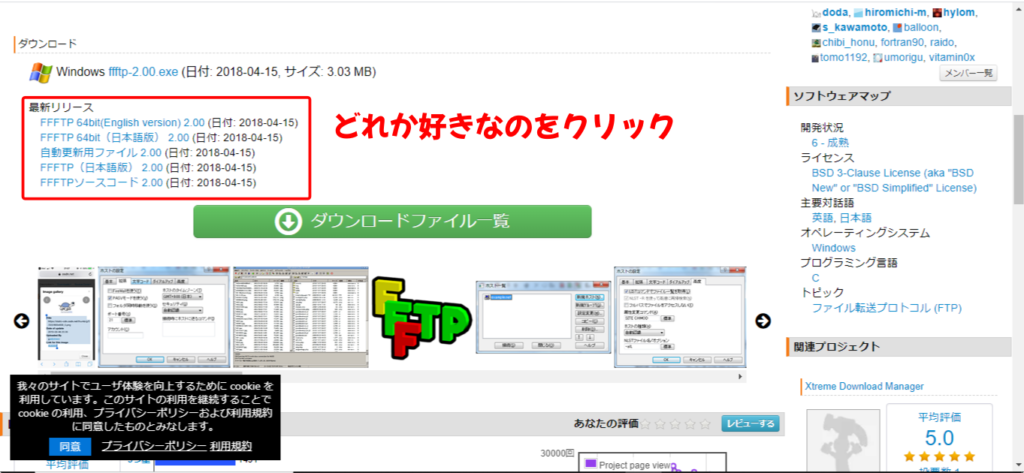Open プライバシーポリシー link in cookie notice
Screen dimensions: 1024x473
pos(153,446)
